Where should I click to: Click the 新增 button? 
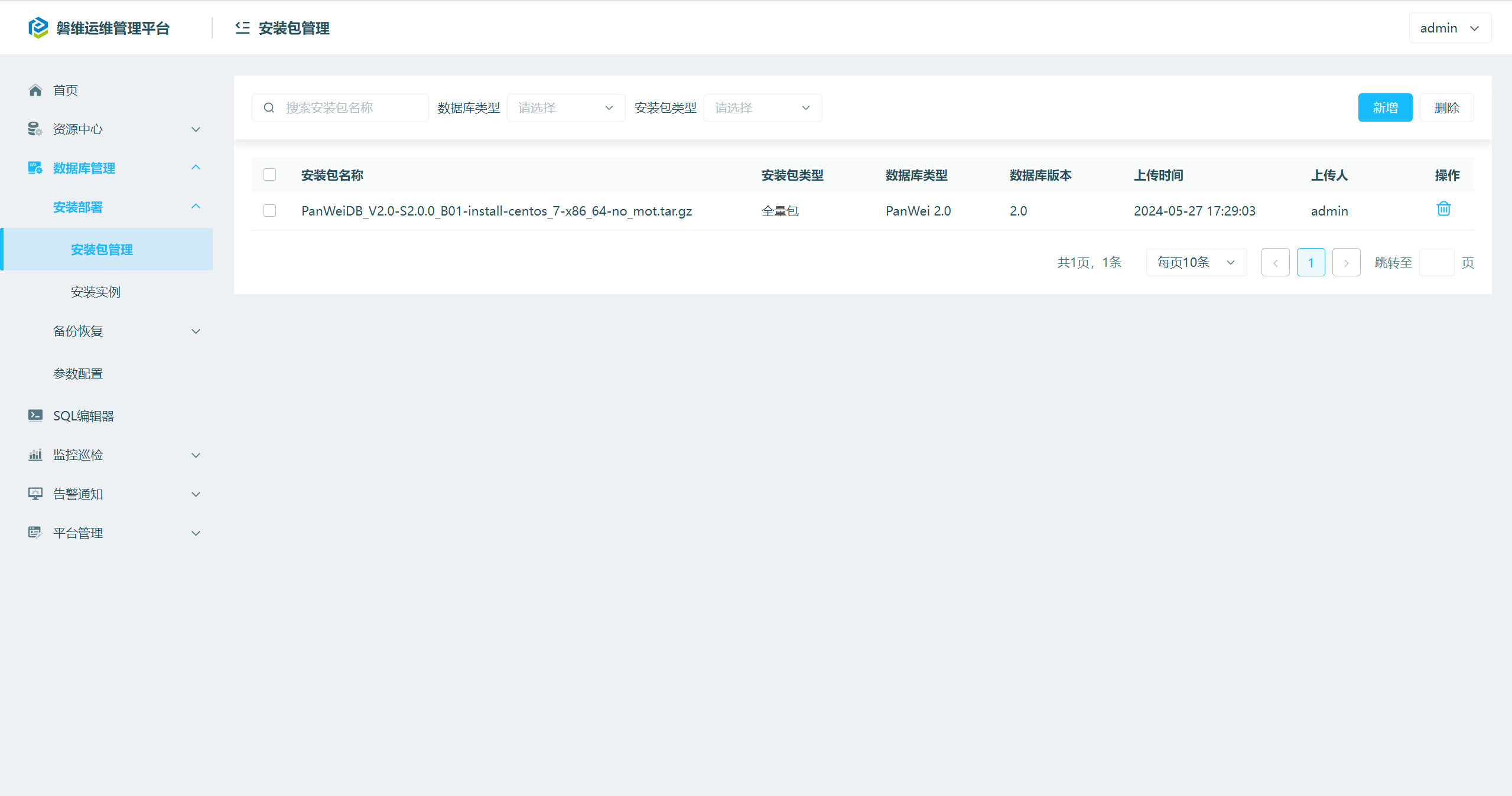click(x=1384, y=108)
